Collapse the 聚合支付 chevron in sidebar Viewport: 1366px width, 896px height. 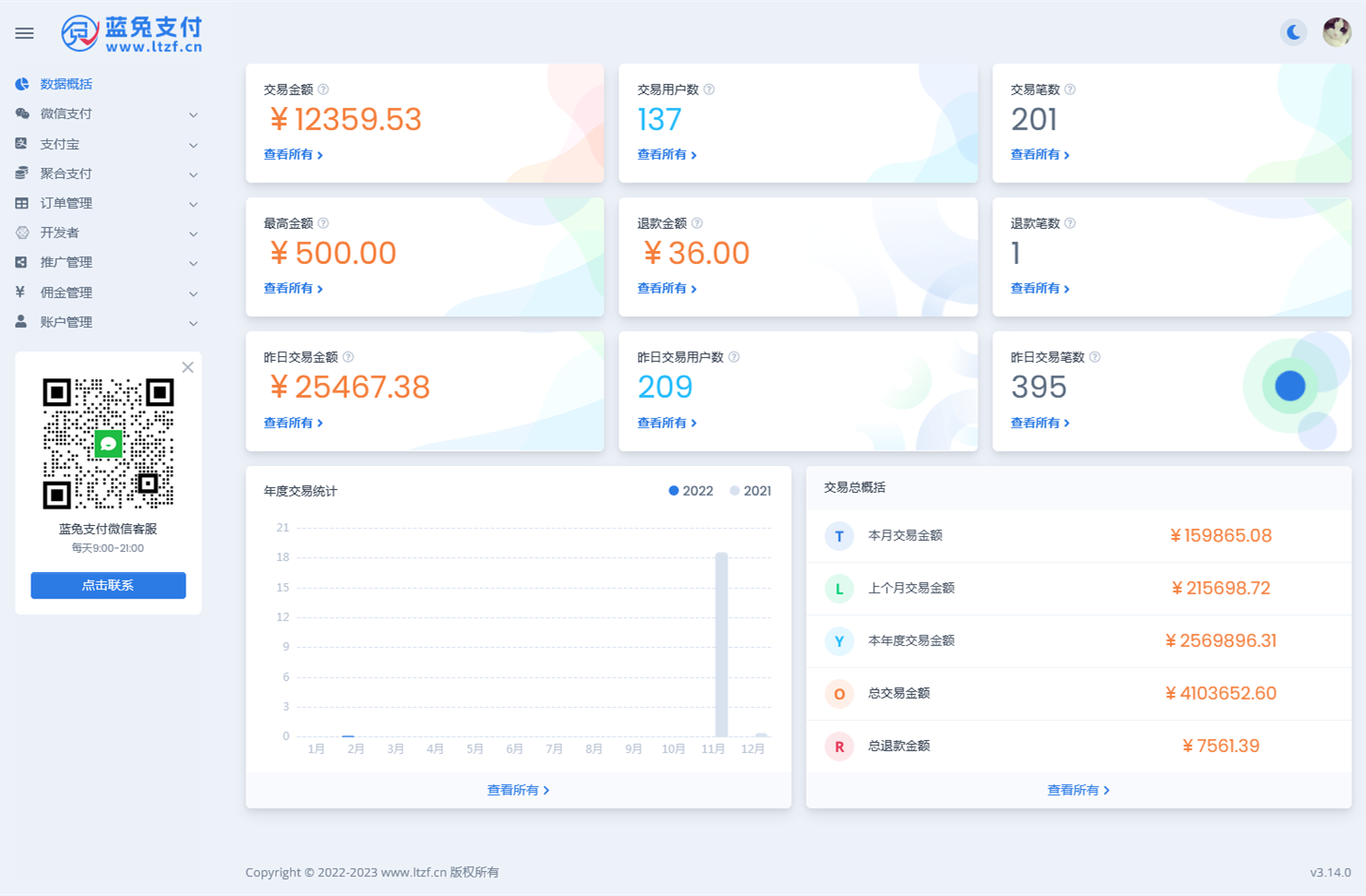193,173
